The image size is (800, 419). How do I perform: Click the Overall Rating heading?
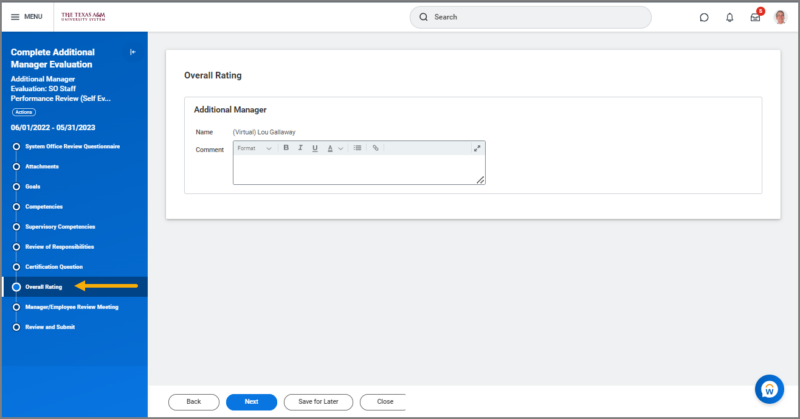point(213,76)
